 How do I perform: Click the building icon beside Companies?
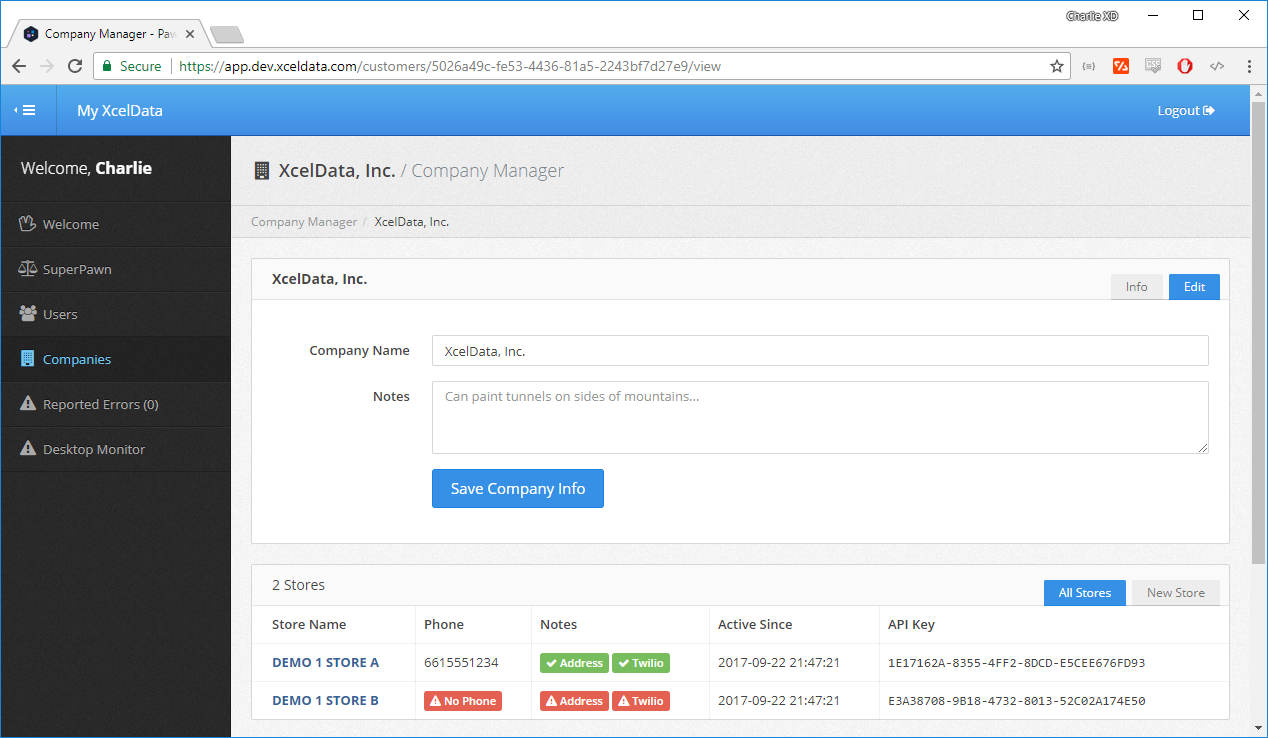[27, 359]
